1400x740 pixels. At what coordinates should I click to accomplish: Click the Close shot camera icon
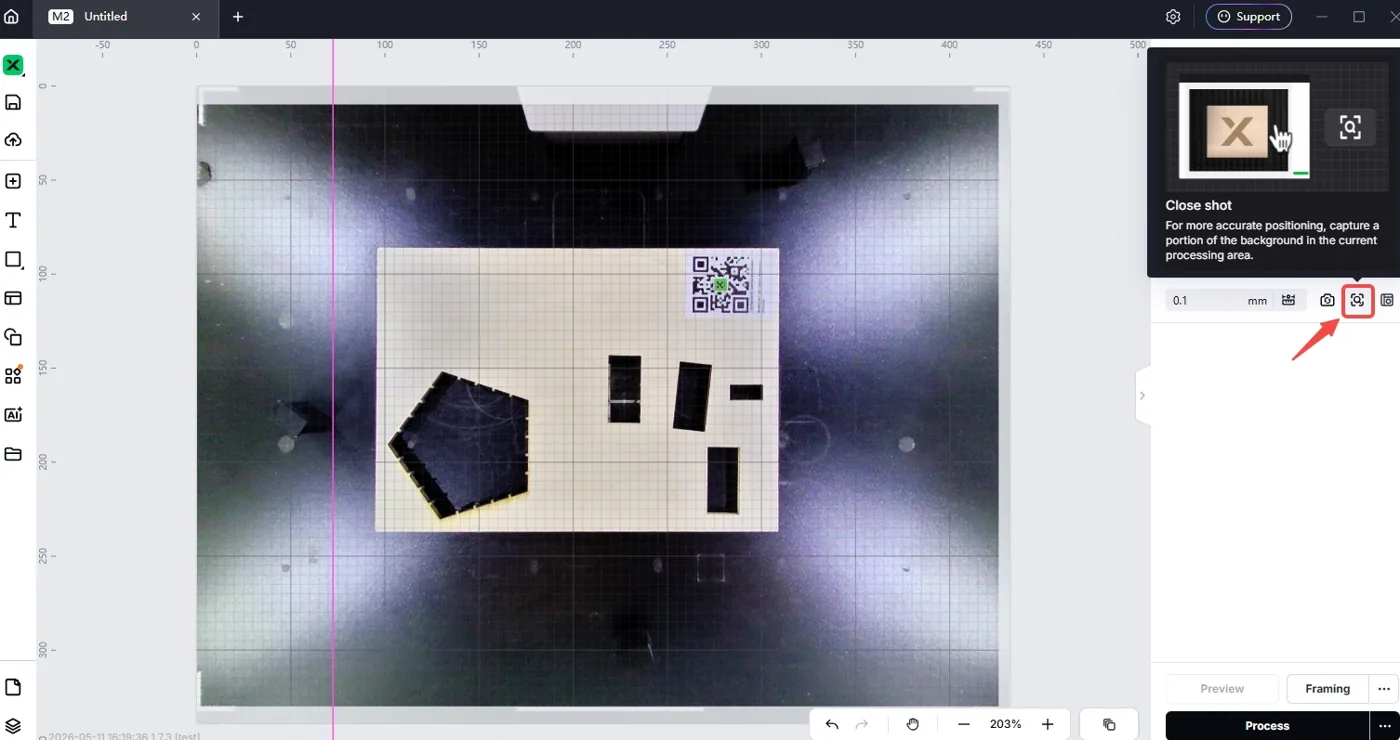pyautogui.click(x=1357, y=300)
